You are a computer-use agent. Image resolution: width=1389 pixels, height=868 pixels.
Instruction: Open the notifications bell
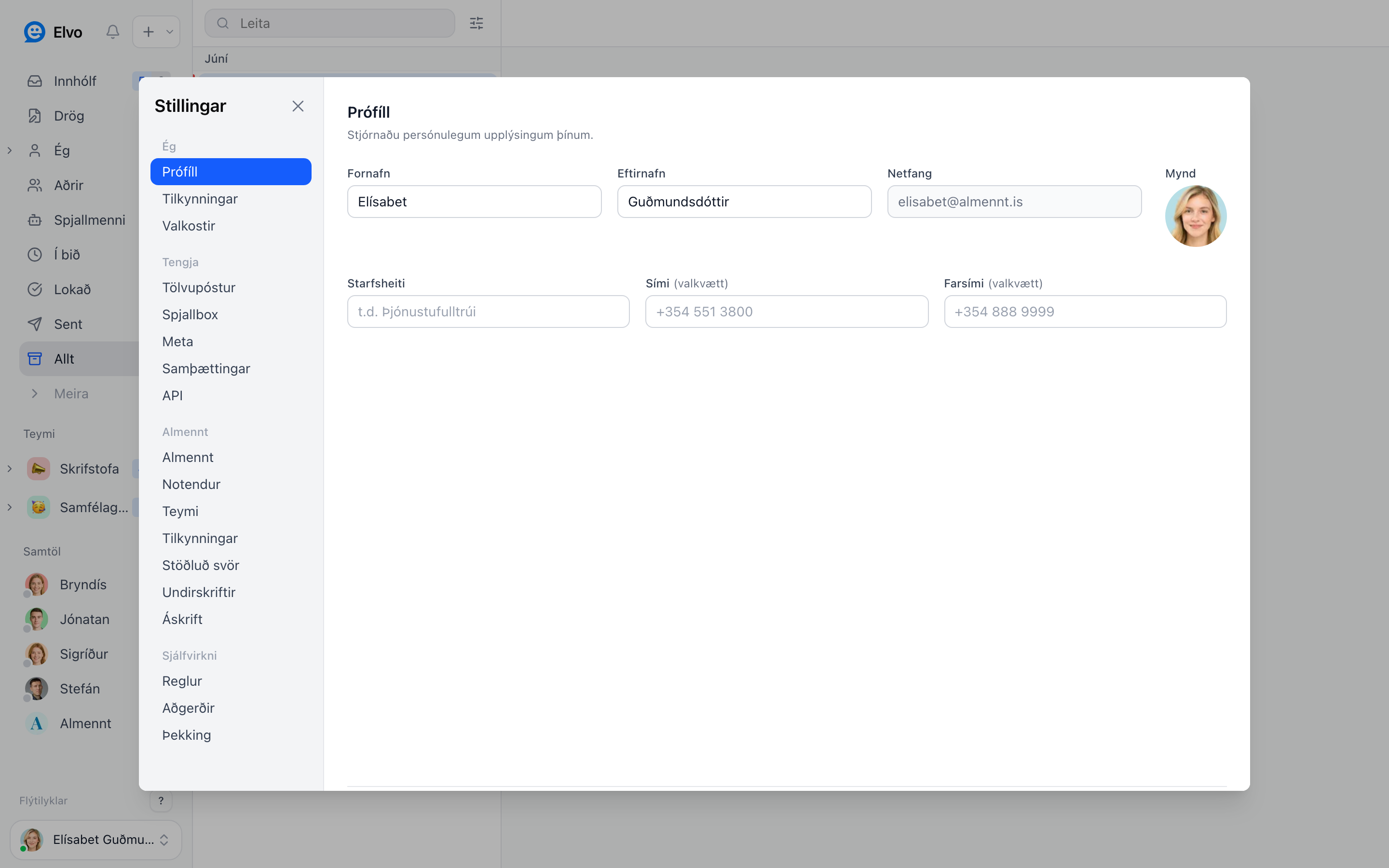(112, 31)
